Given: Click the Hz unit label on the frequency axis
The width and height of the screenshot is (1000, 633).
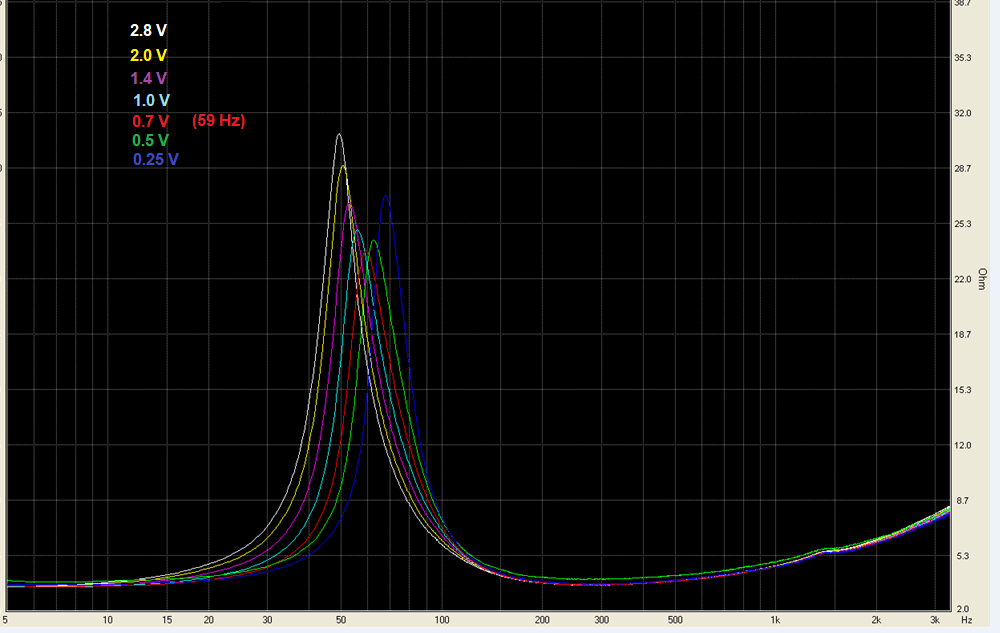Looking at the screenshot, I should (x=966, y=620).
